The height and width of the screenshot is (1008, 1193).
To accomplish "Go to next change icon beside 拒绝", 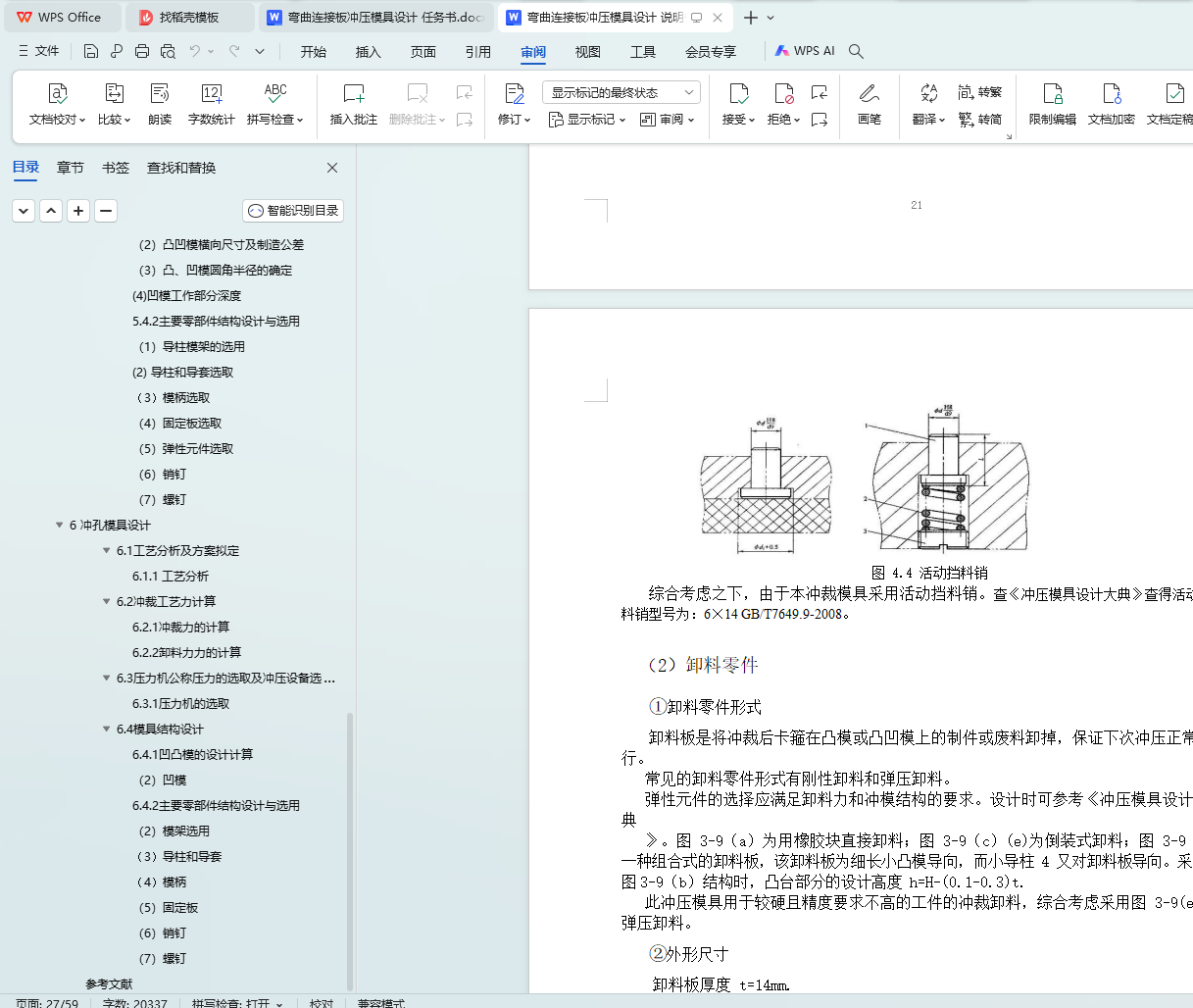I will [820, 120].
